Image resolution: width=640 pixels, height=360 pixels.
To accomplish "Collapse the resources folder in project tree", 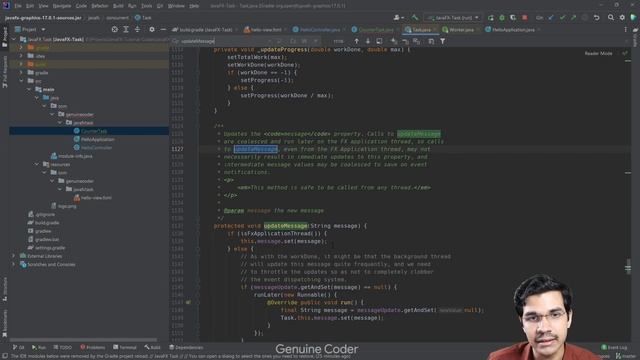I will point(37,164).
